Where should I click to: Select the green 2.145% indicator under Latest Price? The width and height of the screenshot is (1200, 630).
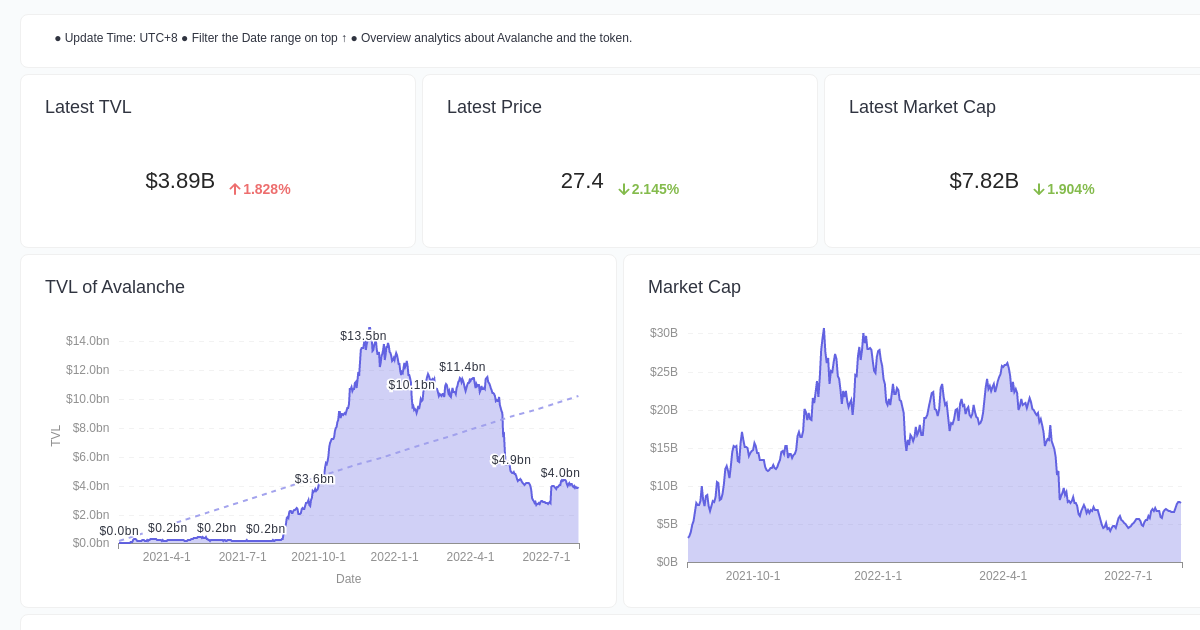point(648,189)
